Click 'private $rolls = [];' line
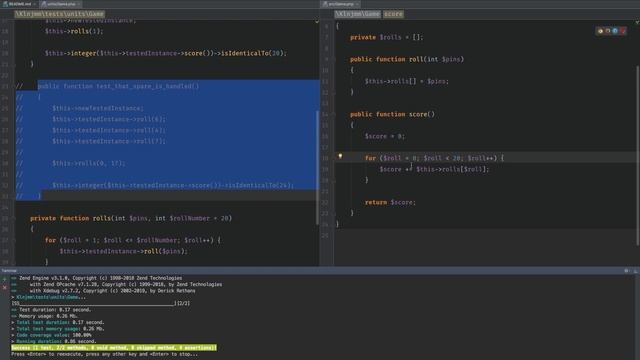The image size is (640, 360). coord(386,37)
